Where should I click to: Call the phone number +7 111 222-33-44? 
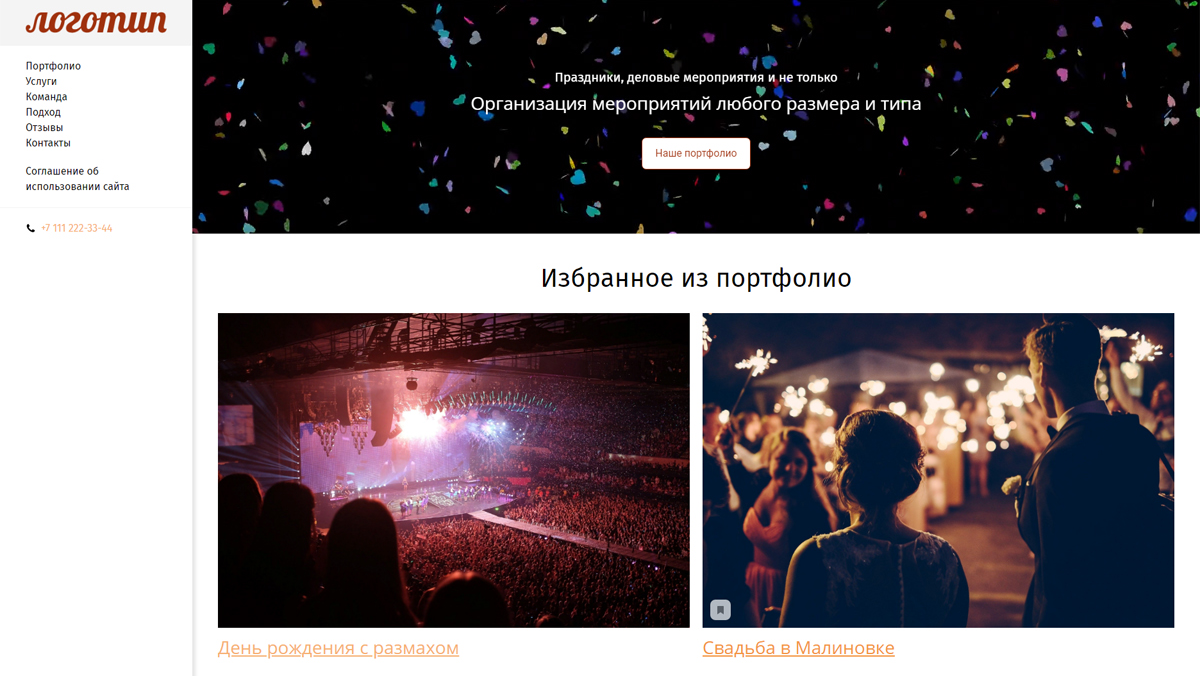point(77,229)
